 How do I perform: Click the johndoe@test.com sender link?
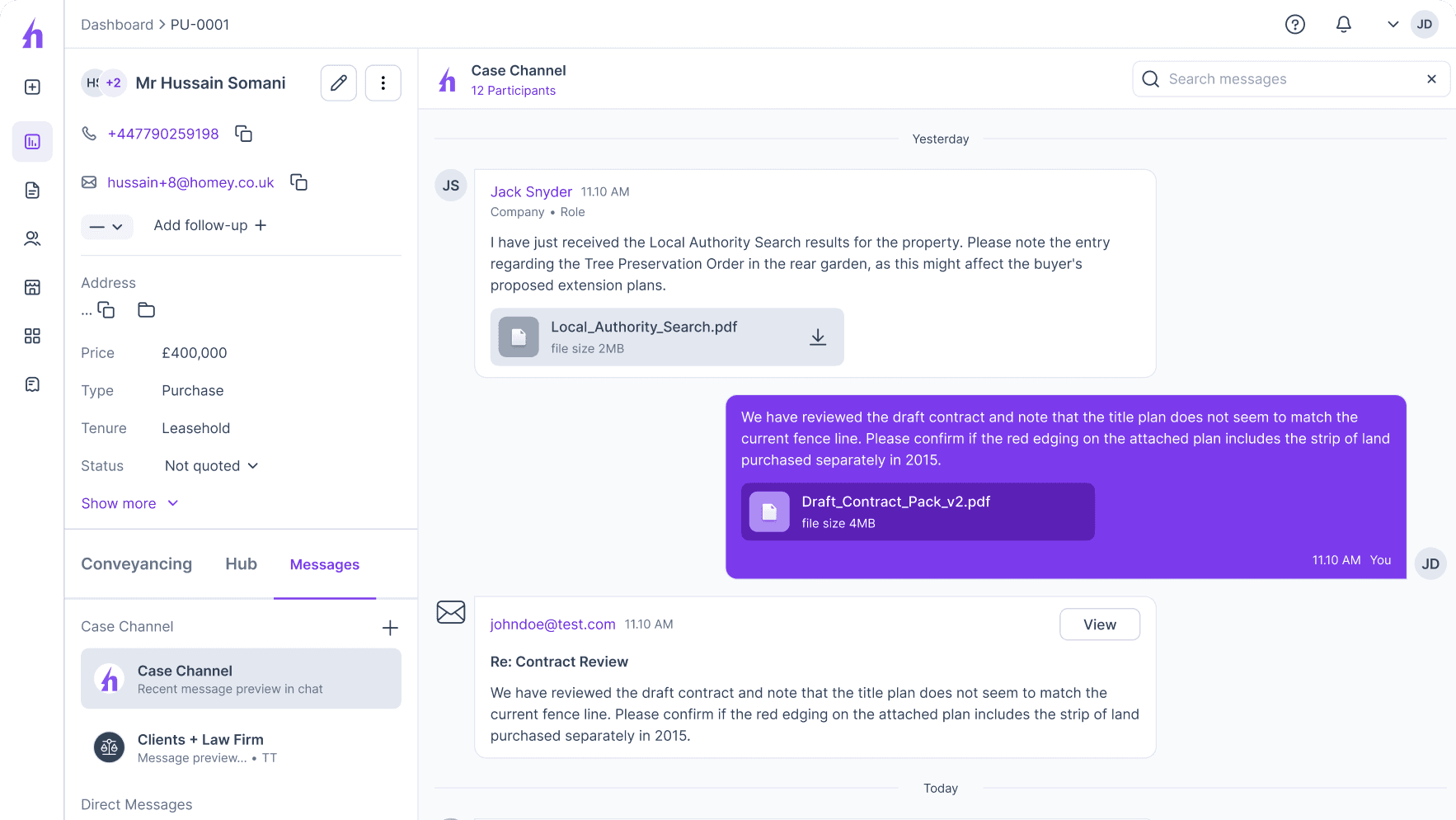[x=552, y=624]
